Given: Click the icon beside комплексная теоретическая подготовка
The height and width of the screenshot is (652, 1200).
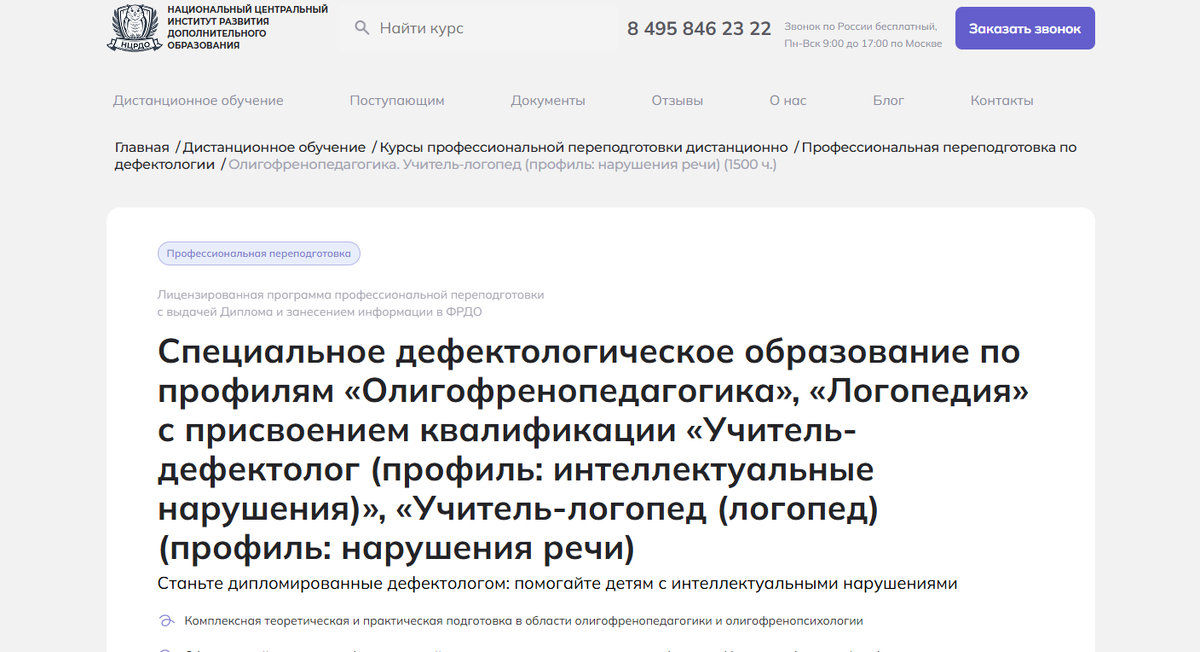Looking at the screenshot, I should (166, 620).
